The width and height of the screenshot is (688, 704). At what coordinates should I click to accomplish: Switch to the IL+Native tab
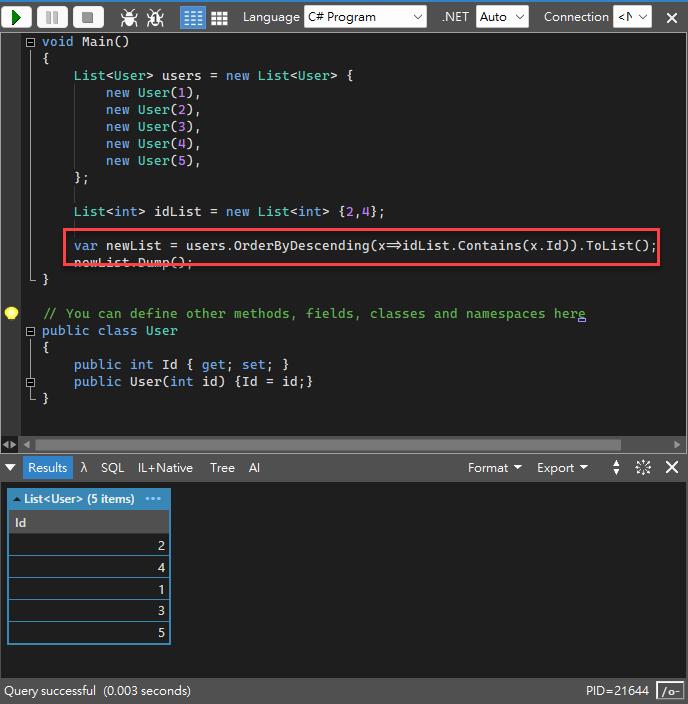tap(165, 467)
